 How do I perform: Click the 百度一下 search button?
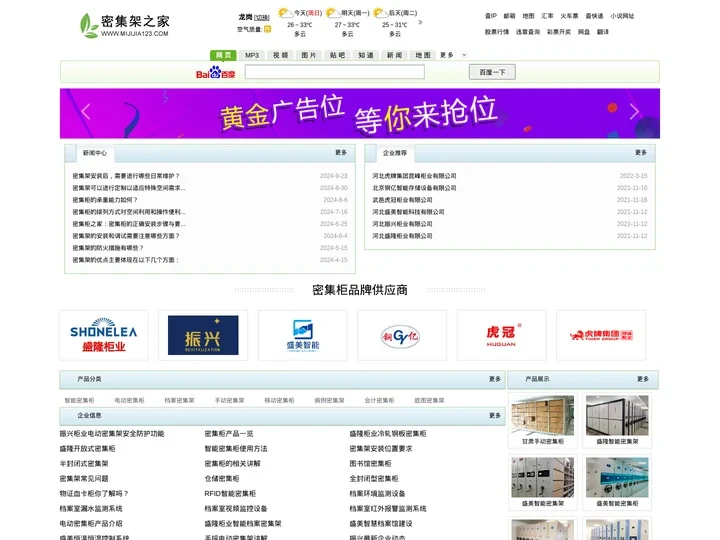(492, 72)
